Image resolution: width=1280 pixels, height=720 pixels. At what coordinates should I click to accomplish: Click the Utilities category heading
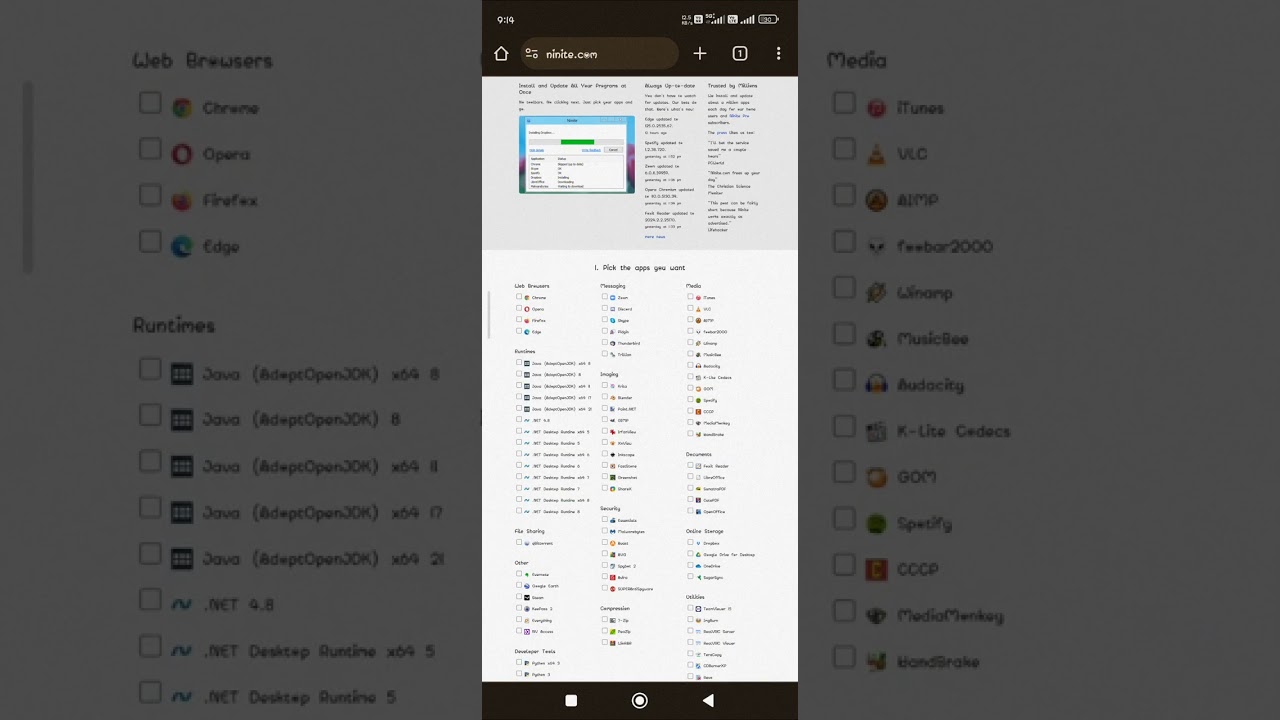695,597
